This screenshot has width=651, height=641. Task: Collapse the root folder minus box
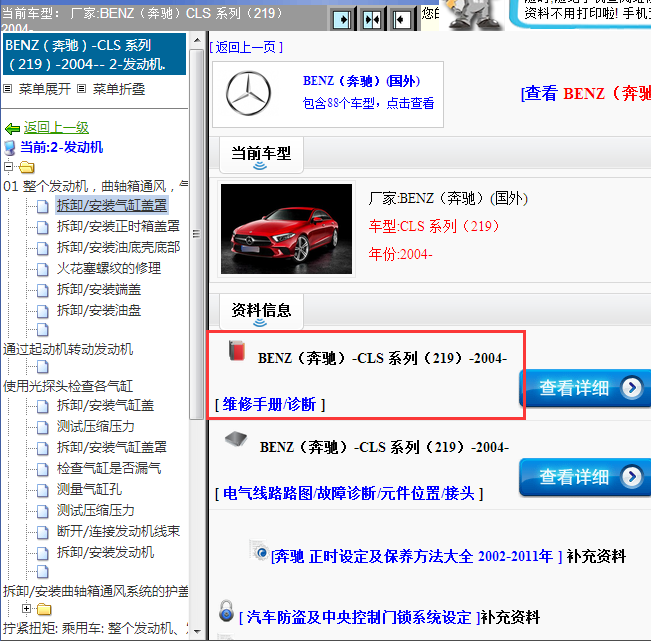click(8, 166)
